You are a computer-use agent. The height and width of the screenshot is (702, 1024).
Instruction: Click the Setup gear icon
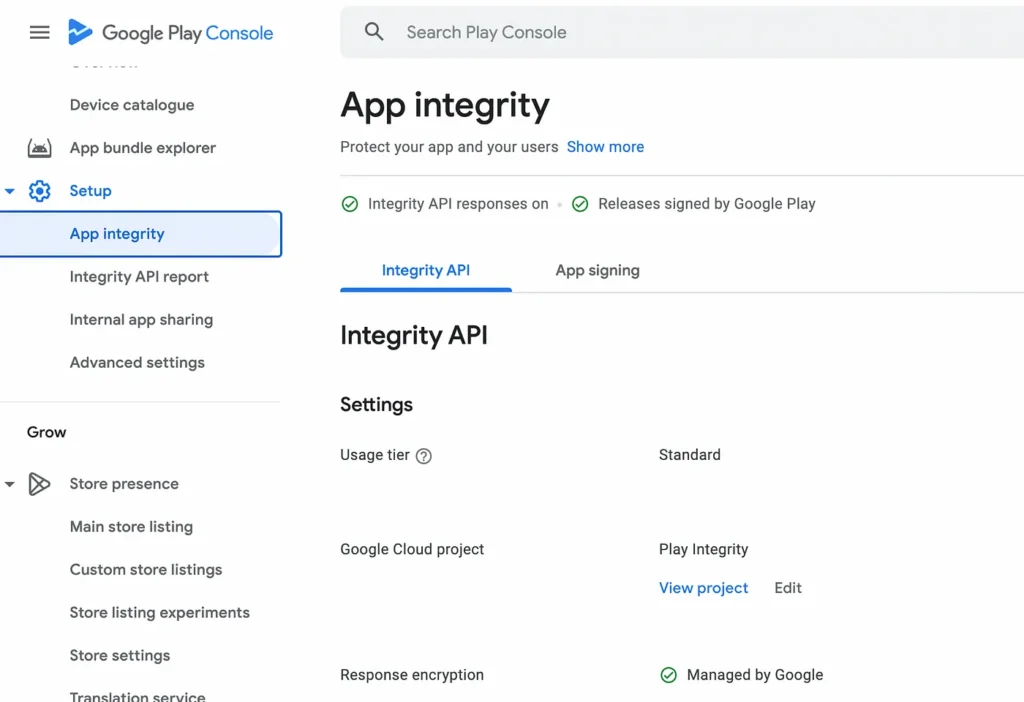click(39, 191)
